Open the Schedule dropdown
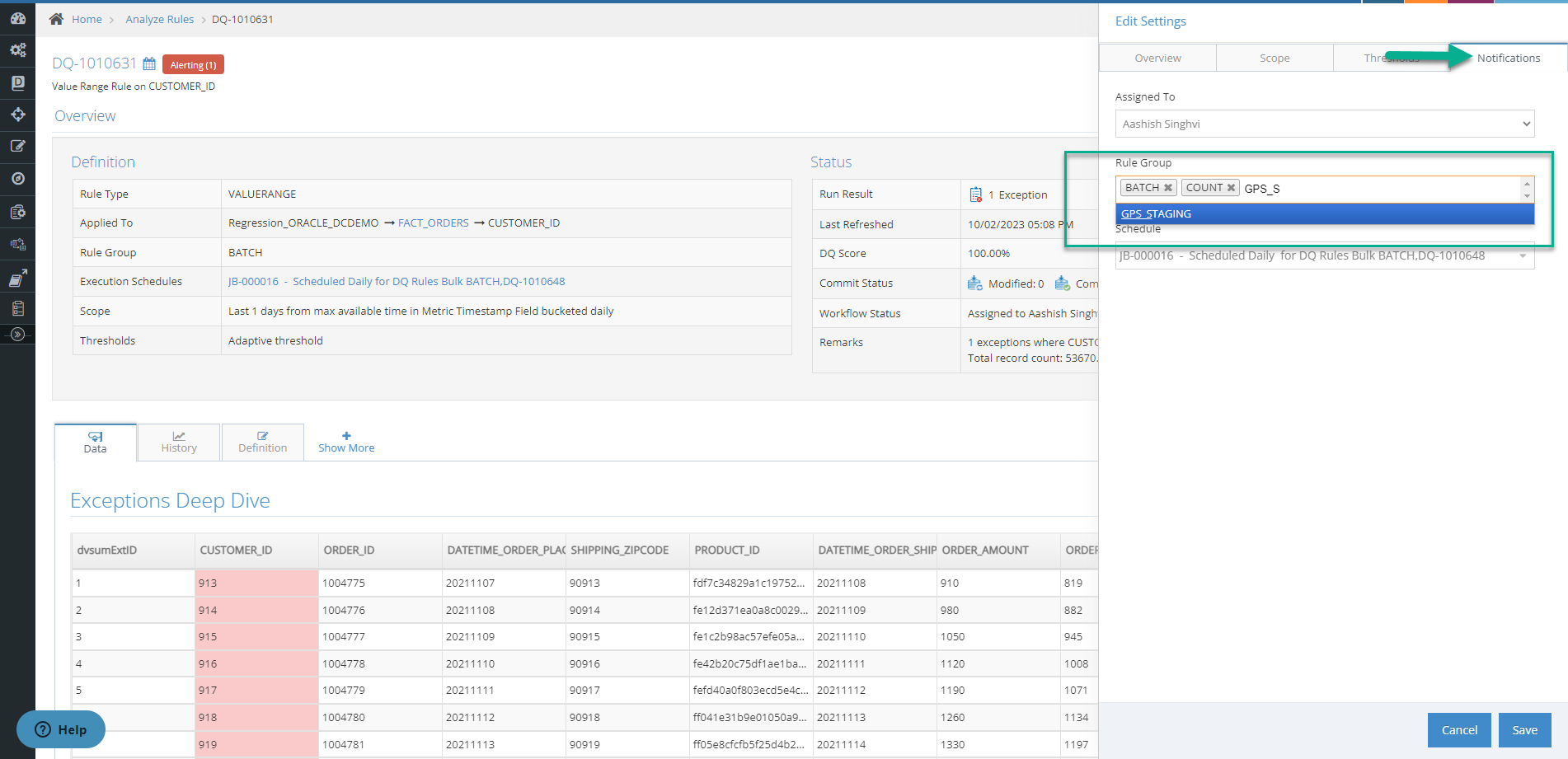This screenshot has height=759, width=1568. click(x=1325, y=255)
